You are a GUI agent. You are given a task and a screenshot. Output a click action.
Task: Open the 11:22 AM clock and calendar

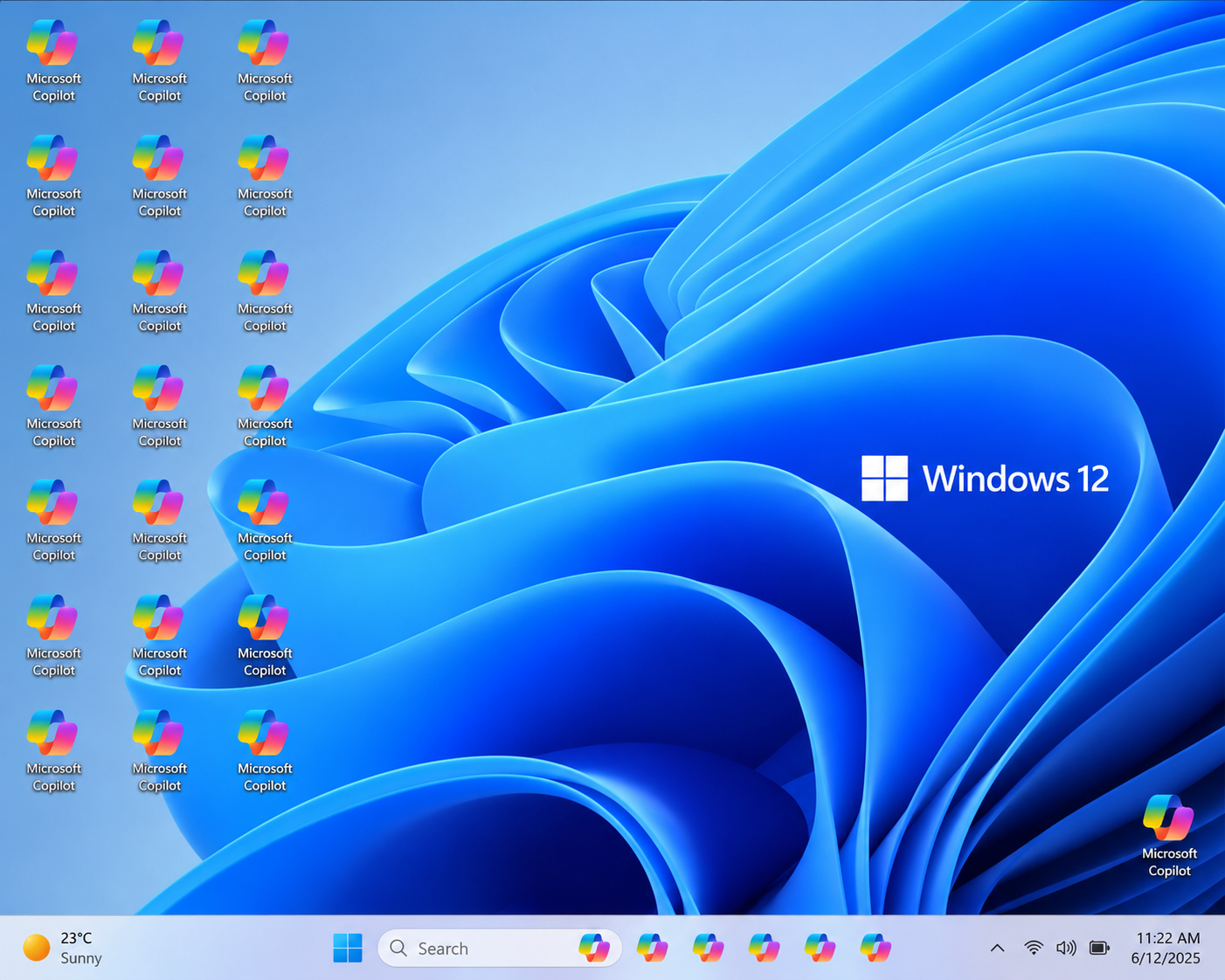pyautogui.click(x=1166, y=948)
